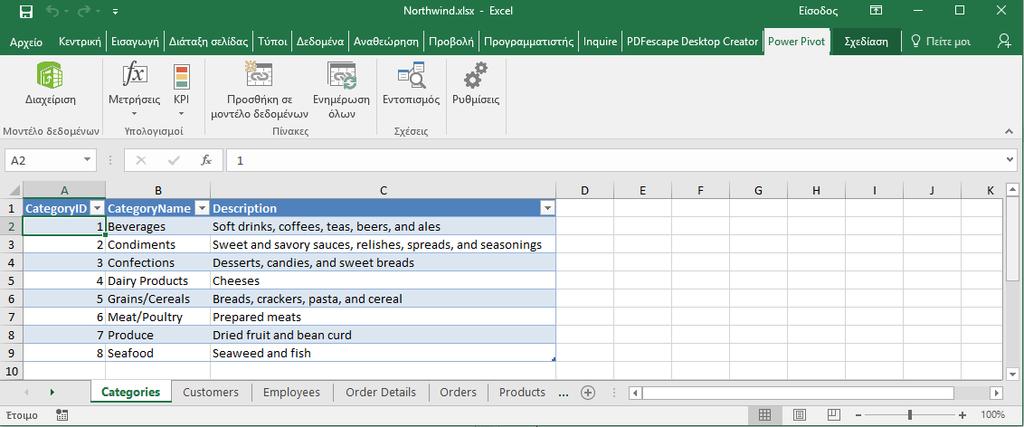This screenshot has height=427, width=1024.
Task: Open the Description filter dropdown
Action: click(547, 208)
